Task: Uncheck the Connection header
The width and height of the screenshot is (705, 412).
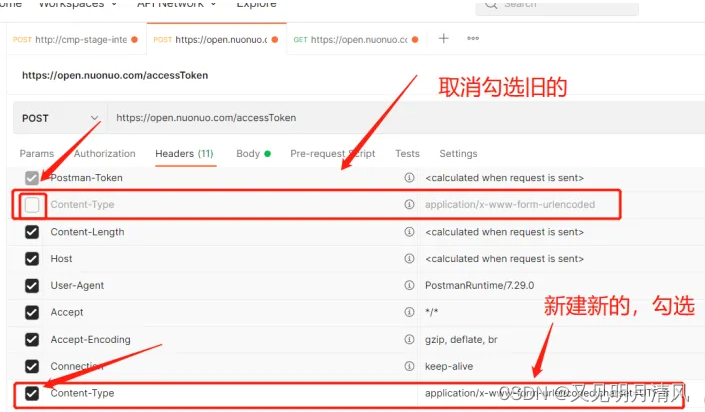Action: coord(32,367)
